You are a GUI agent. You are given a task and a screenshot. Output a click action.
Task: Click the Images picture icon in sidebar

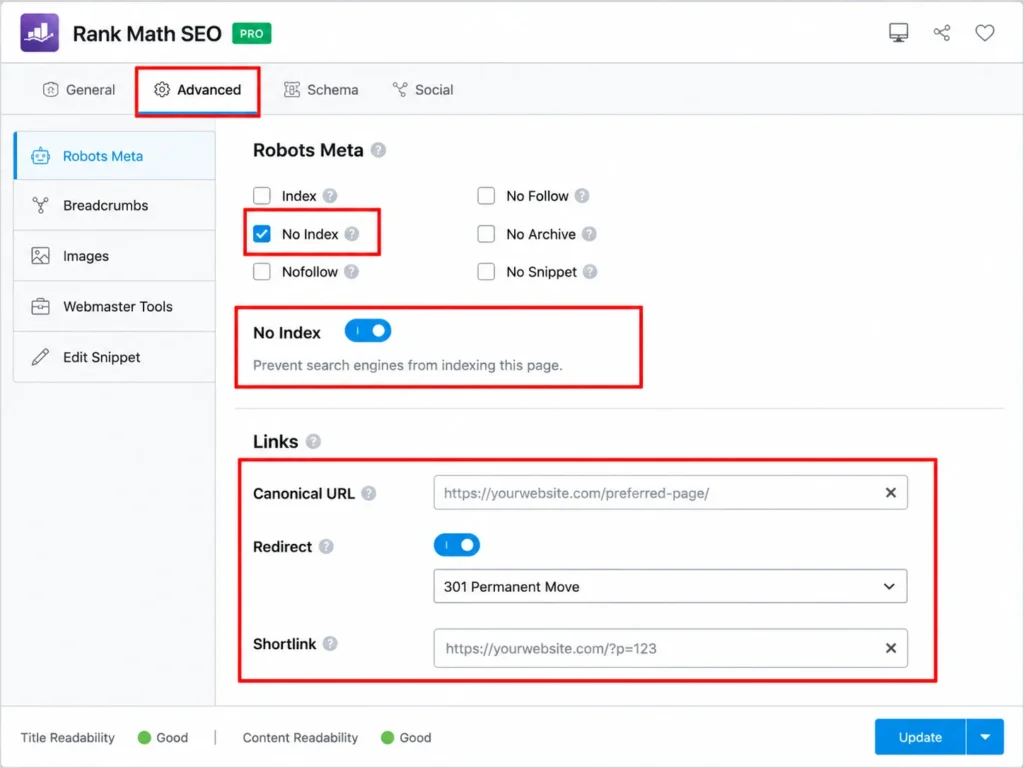point(40,256)
